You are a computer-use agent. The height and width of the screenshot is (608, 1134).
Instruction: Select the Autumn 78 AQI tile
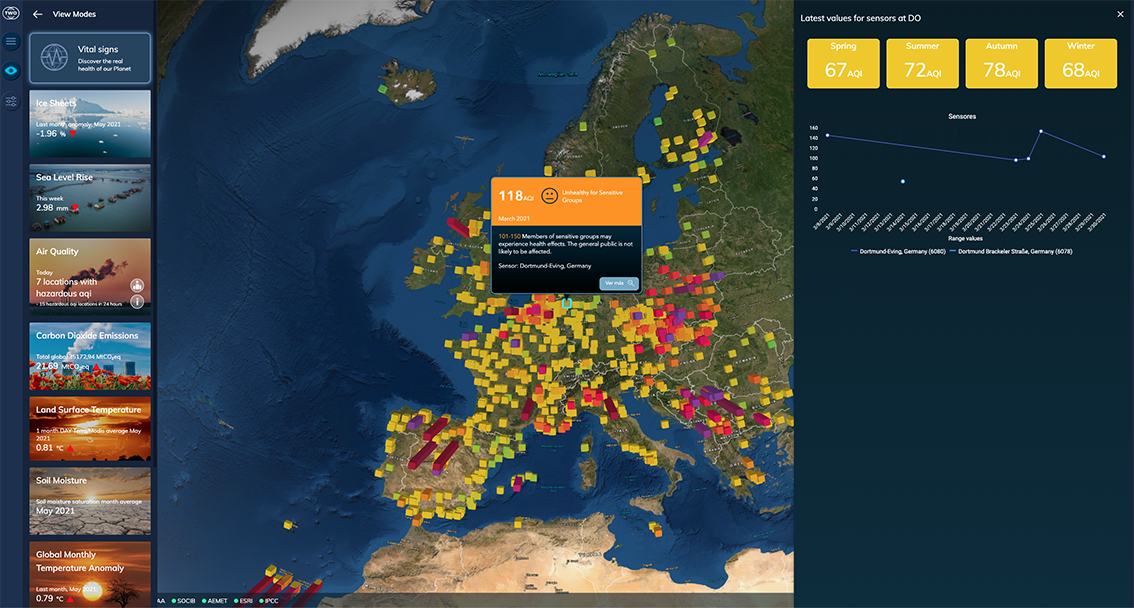point(1002,64)
